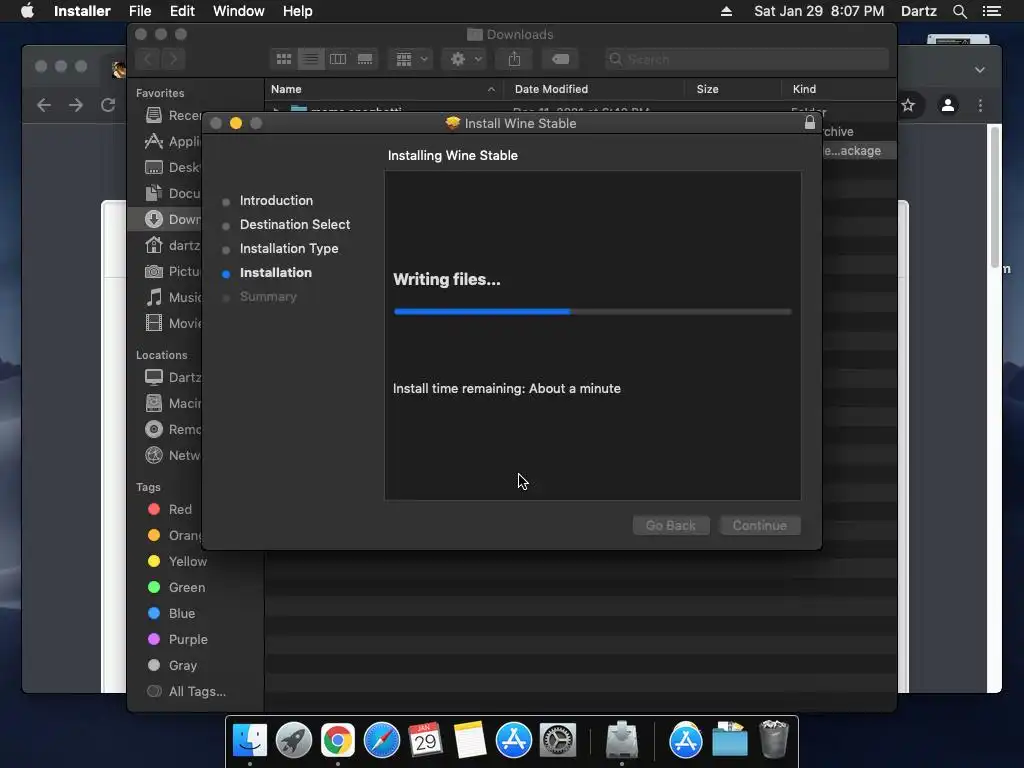The image size is (1024, 768).
Task: Open System Preferences from the Dock
Action: click(558, 741)
